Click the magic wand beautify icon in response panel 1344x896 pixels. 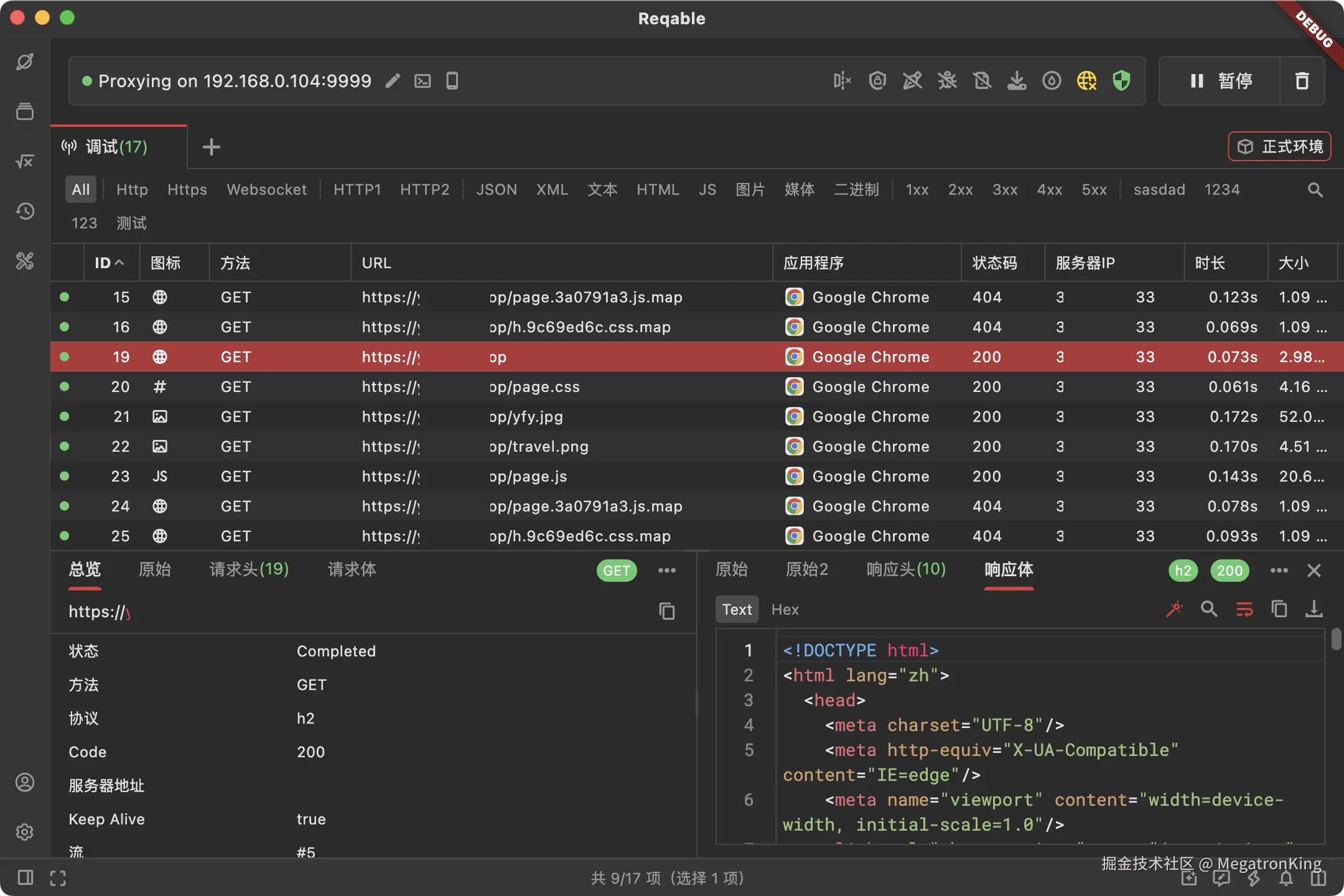pyautogui.click(x=1174, y=609)
